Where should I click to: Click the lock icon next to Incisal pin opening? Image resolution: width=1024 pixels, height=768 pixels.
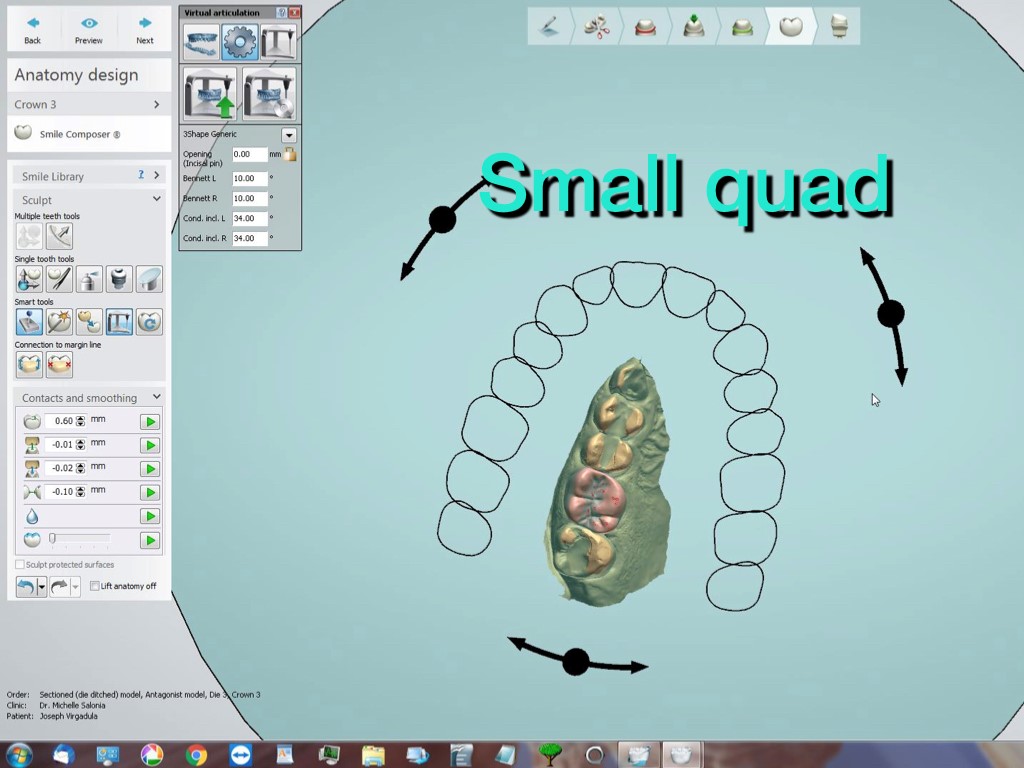click(288, 155)
